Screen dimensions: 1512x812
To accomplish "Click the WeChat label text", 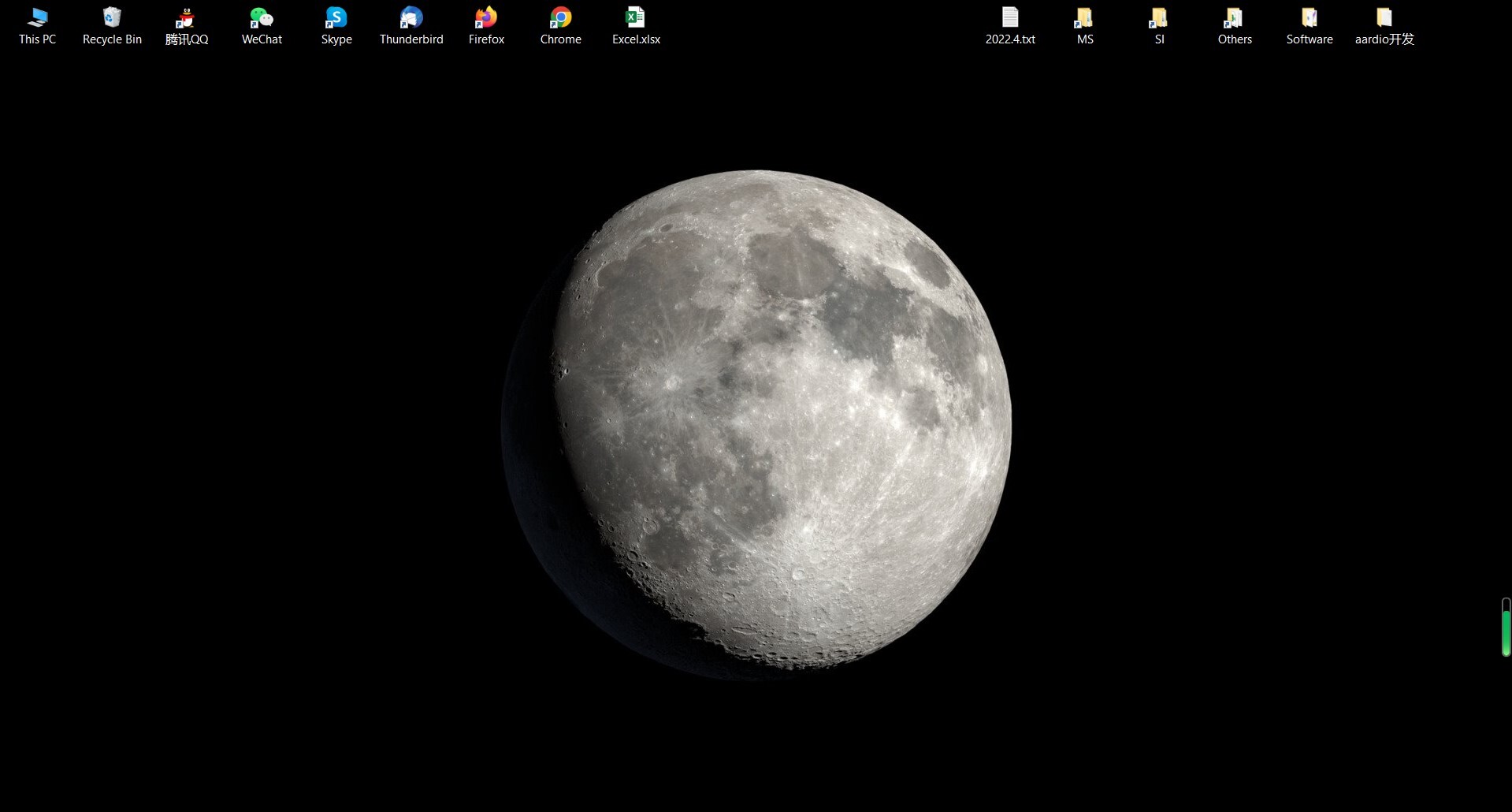I will tap(261, 39).
